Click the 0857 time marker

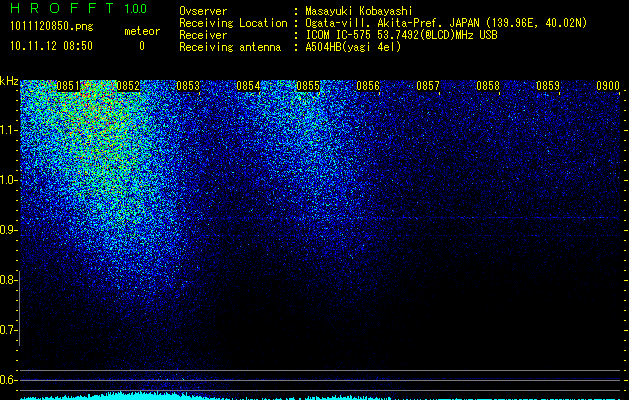tap(428, 86)
